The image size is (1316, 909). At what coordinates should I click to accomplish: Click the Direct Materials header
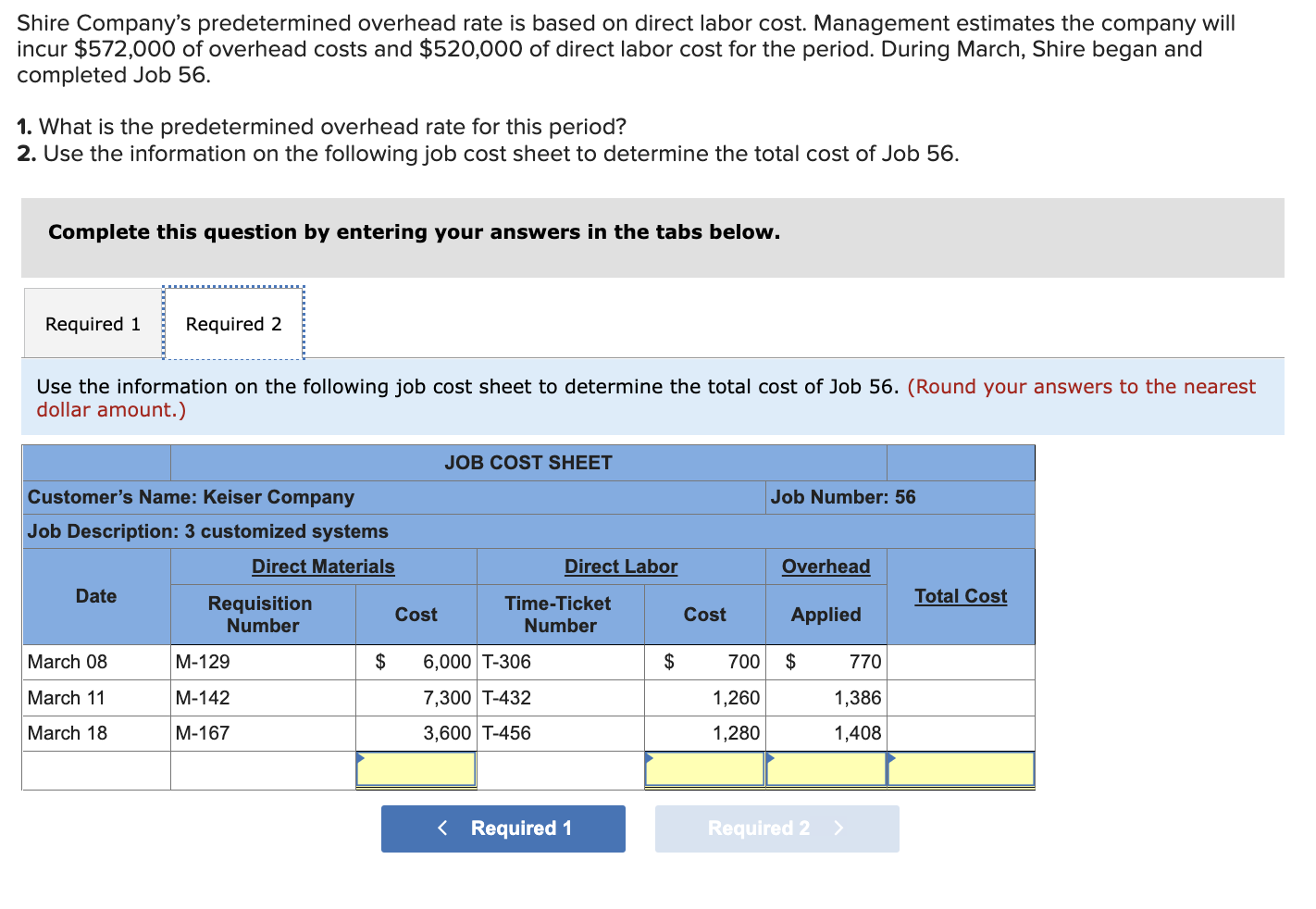(x=323, y=567)
